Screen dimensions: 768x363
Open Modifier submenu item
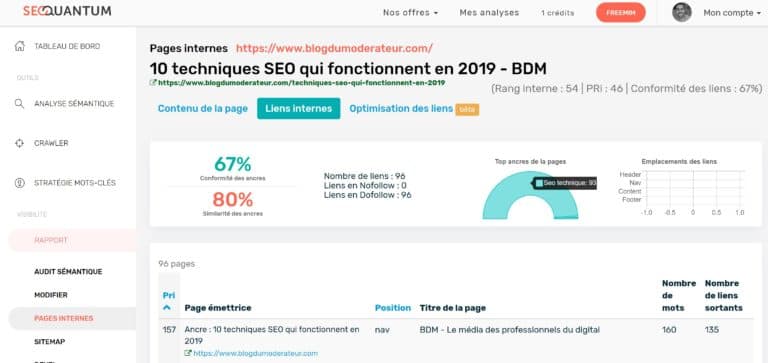(51, 295)
